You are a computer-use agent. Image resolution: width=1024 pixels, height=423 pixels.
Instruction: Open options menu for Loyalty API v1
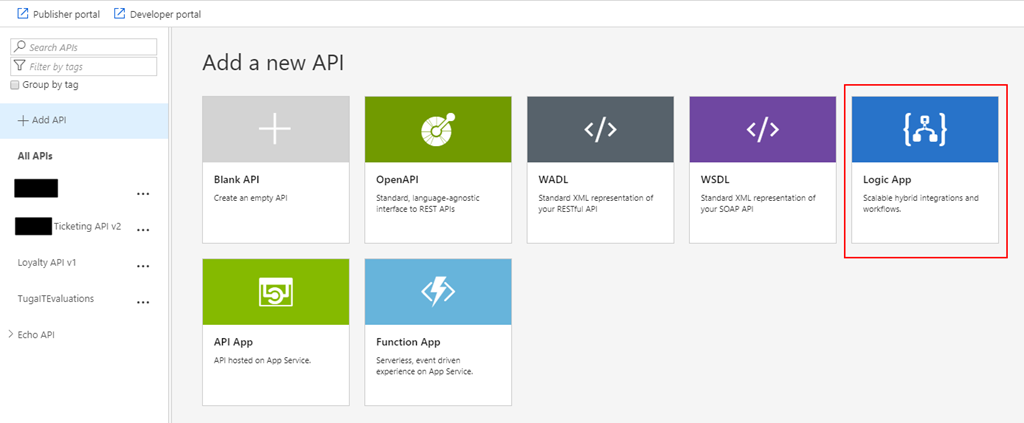pyautogui.click(x=143, y=266)
